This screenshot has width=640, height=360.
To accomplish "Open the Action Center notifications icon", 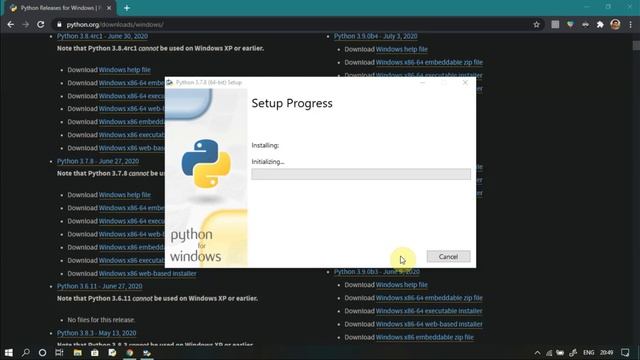I will [625, 353].
